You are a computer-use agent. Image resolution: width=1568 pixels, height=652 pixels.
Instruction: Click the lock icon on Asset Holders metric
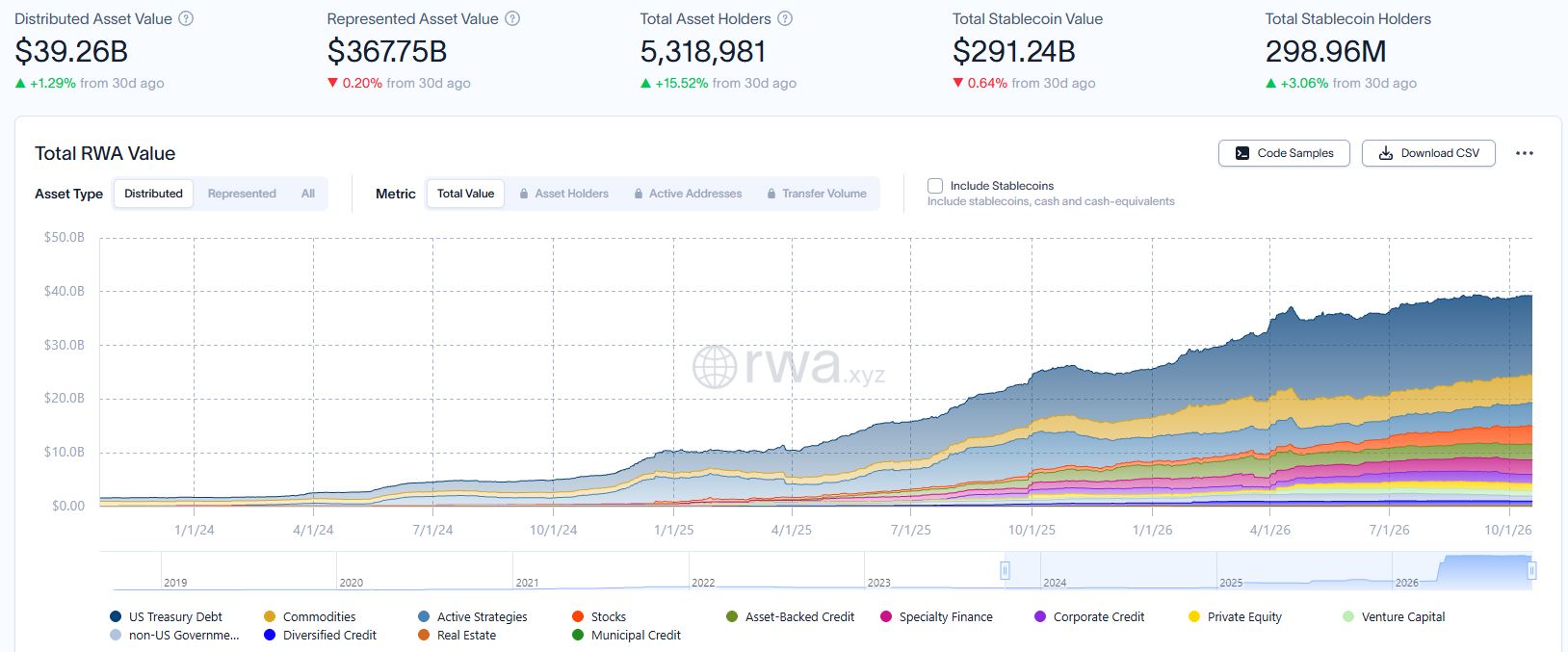point(524,194)
